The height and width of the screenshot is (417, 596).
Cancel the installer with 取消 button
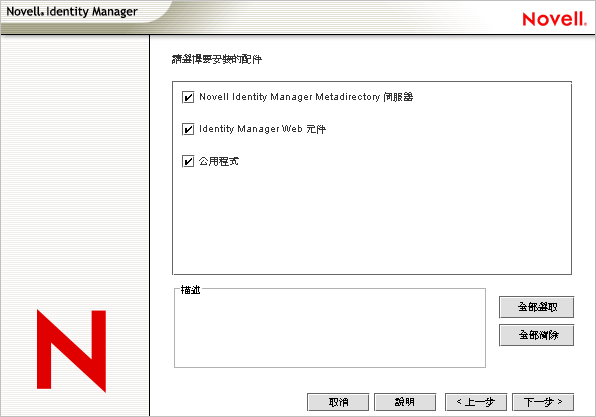point(338,402)
